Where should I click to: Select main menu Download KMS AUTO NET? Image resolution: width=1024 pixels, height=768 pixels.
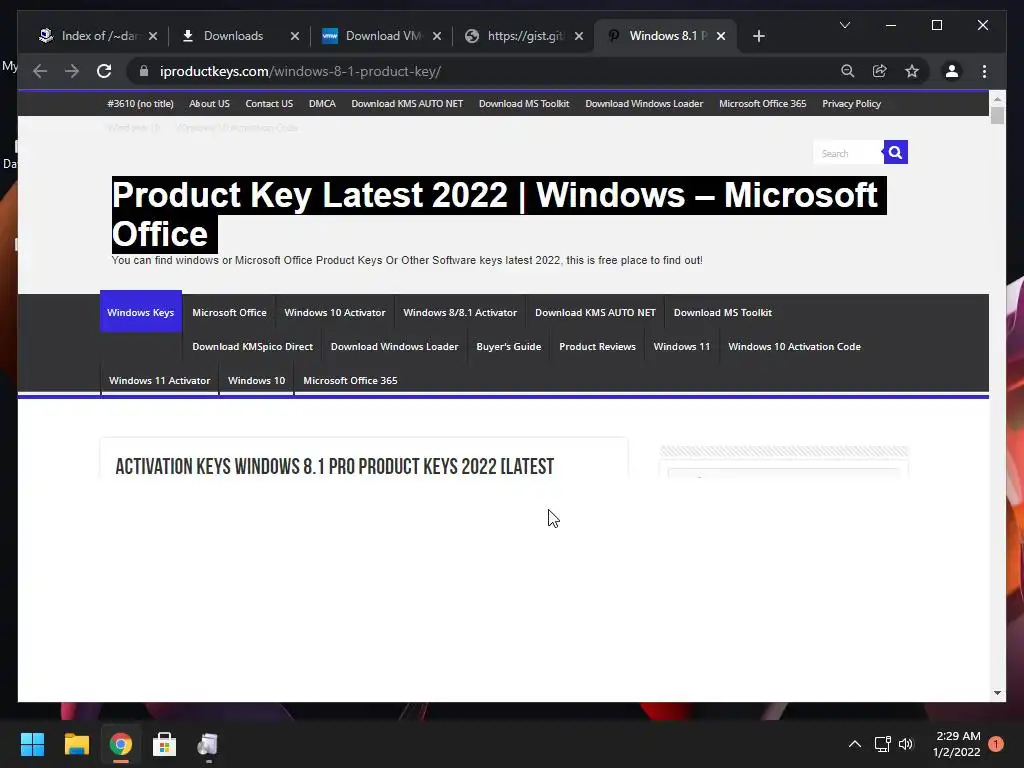pos(595,312)
